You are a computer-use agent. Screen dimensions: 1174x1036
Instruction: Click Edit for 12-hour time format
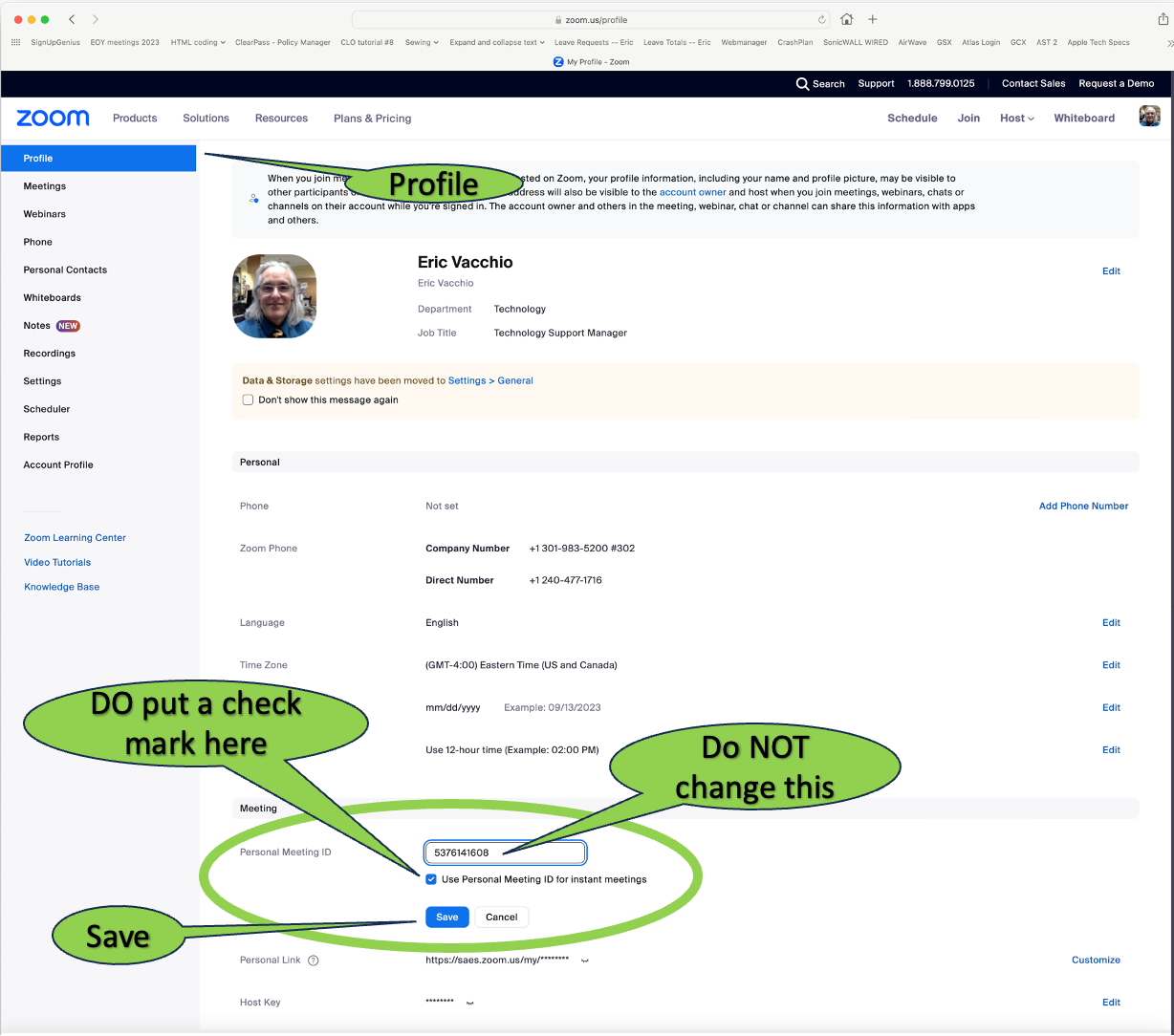click(1111, 750)
